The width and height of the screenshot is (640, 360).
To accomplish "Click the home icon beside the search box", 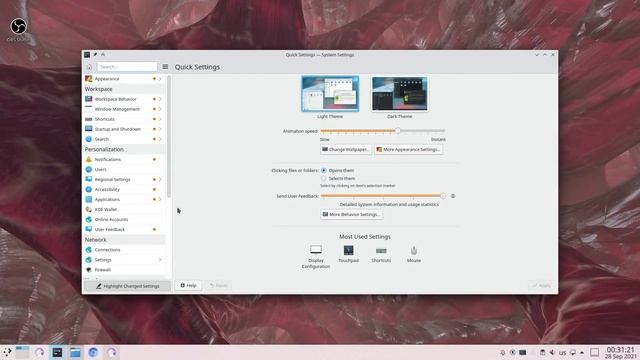I will [x=89, y=67].
